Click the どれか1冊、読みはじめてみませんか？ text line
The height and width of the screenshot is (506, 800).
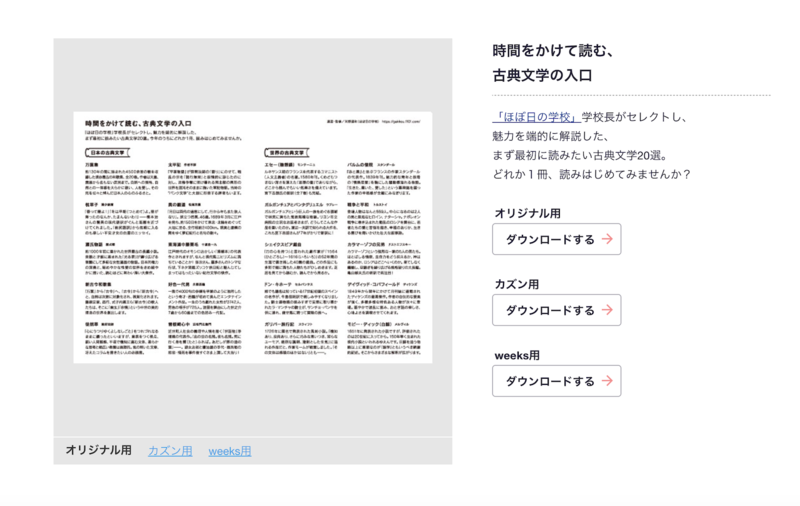pyautogui.click(x=591, y=173)
